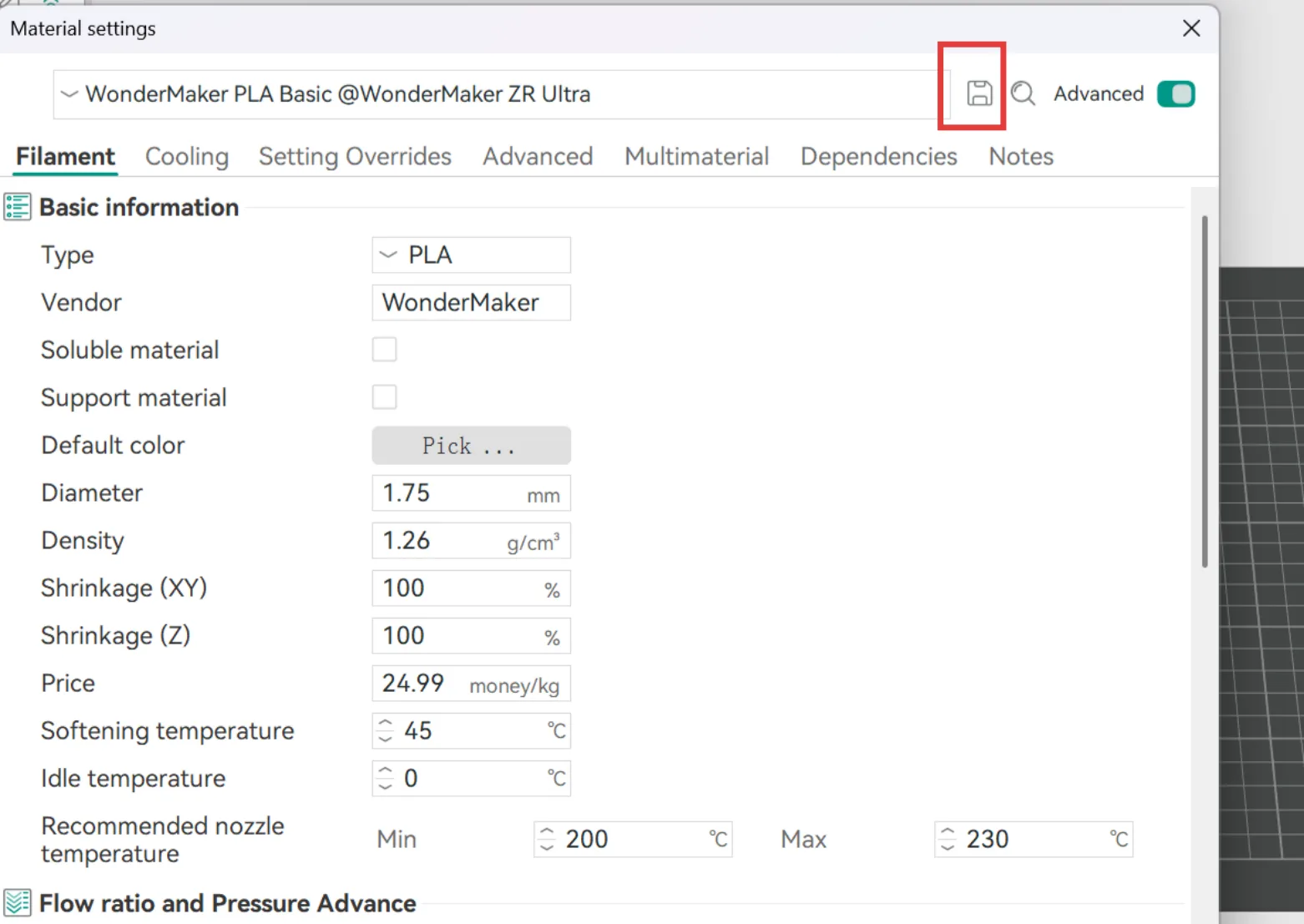Image resolution: width=1304 pixels, height=924 pixels.
Task: Click the Advanced label beside the toggle
Action: pyautogui.click(x=1099, y=93)
